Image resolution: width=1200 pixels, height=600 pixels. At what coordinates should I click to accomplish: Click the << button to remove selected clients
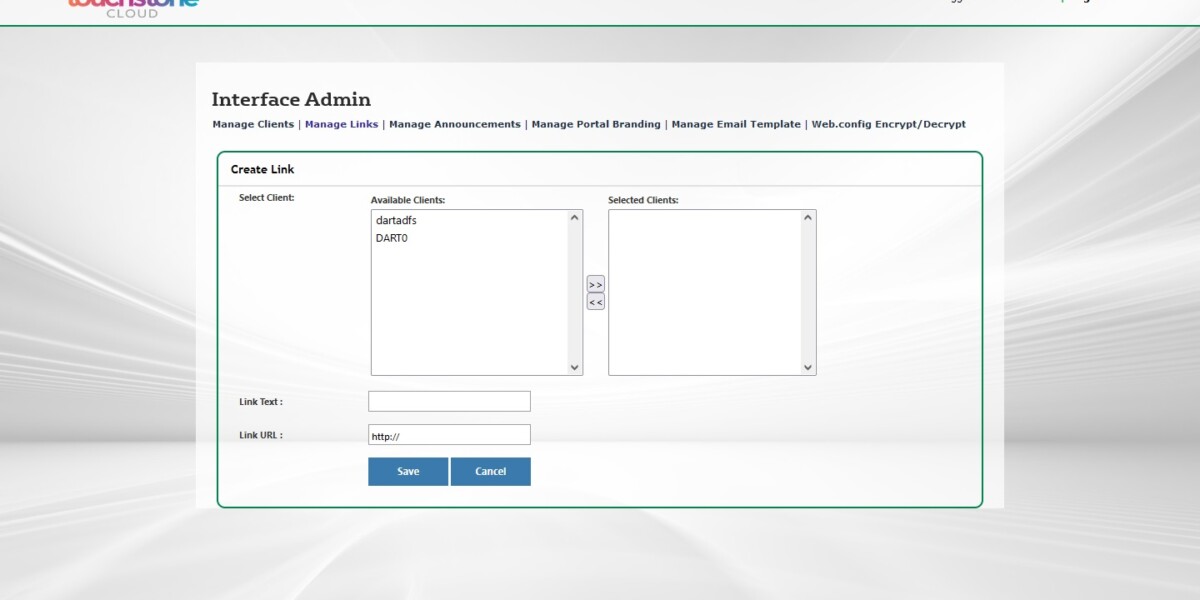pos(595,300)
